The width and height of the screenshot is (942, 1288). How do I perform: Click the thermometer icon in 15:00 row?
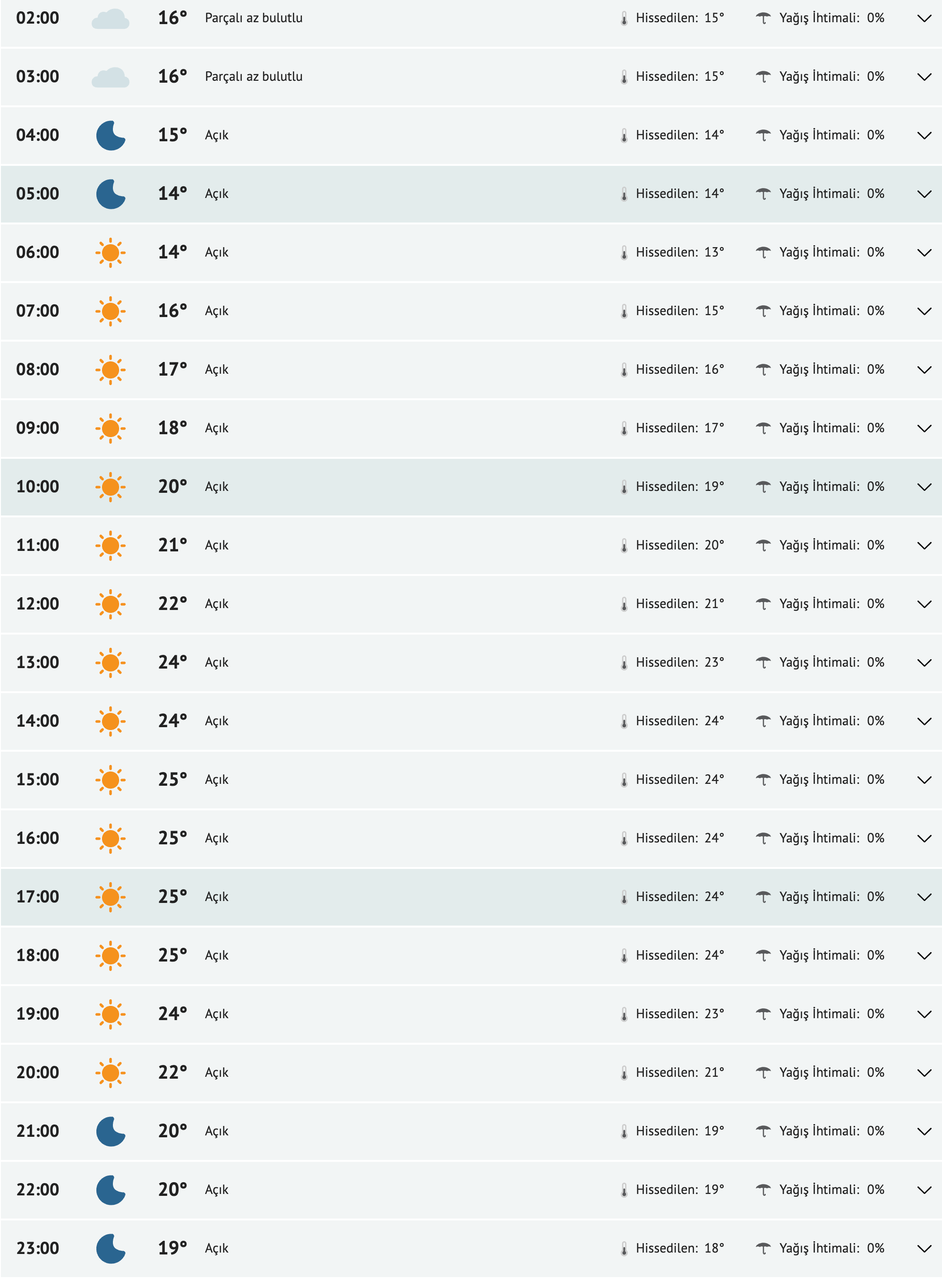624,780
